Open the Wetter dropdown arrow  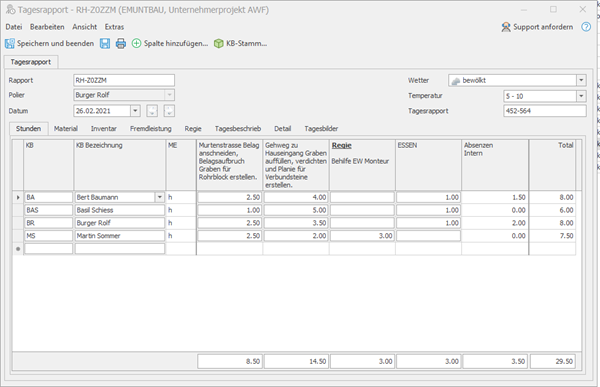tap(581, 80)
